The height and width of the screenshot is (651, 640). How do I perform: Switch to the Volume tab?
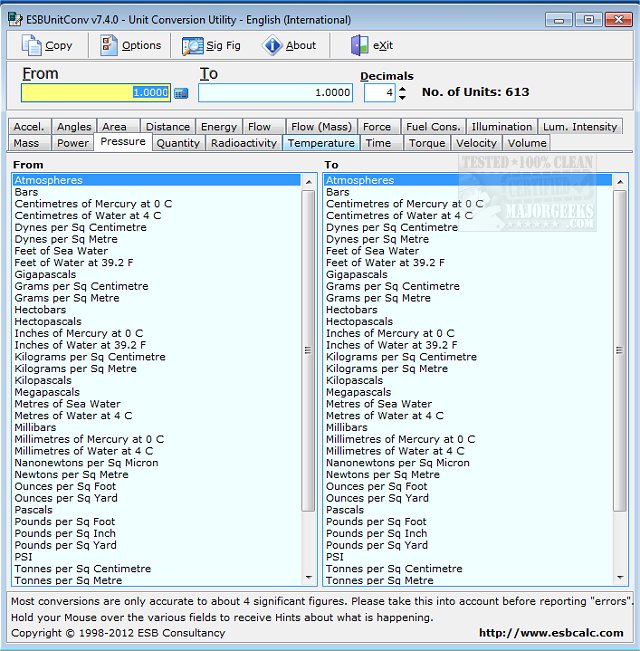pos(527,143)
